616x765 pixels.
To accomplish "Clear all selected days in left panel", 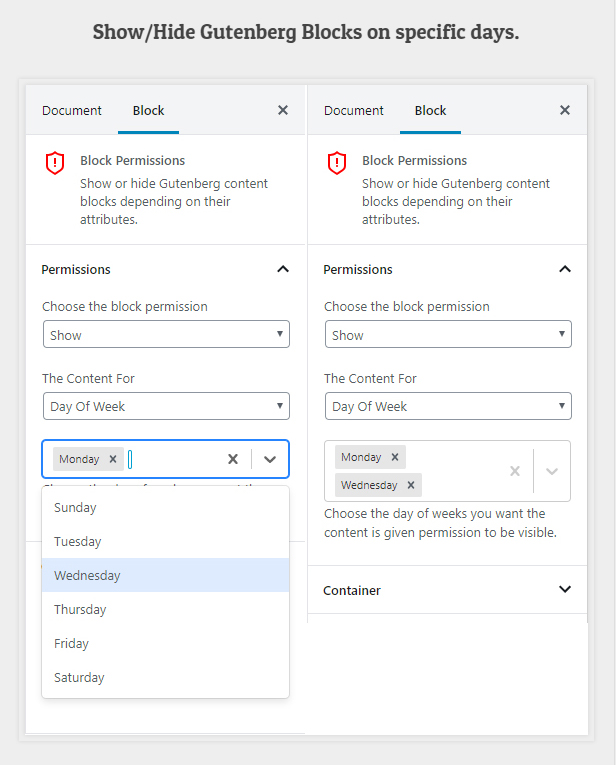I will (233, 459).
